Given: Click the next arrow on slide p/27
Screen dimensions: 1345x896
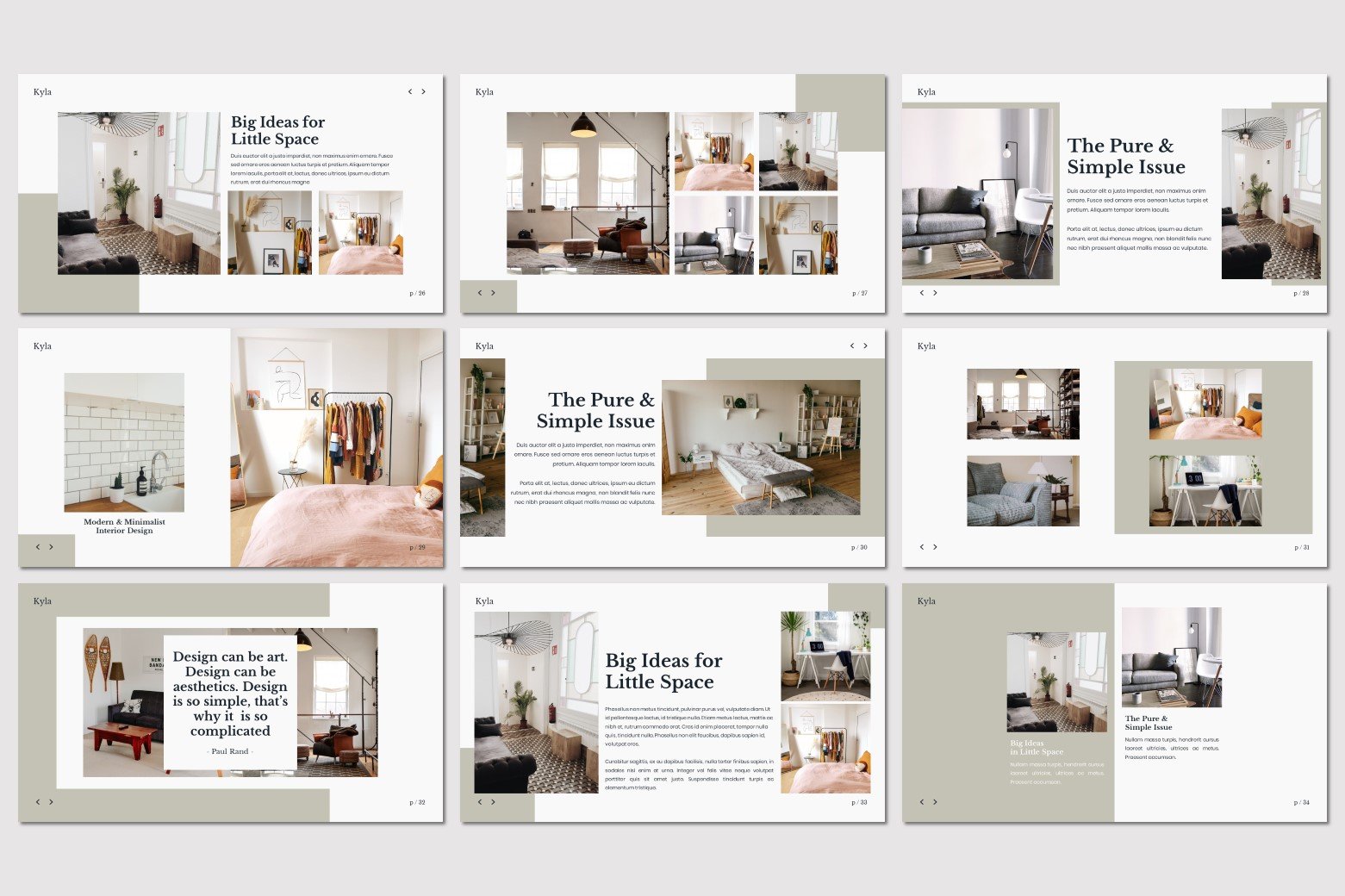Looking at the screenshot, I should pyautogui.click(x=493, y=293).
